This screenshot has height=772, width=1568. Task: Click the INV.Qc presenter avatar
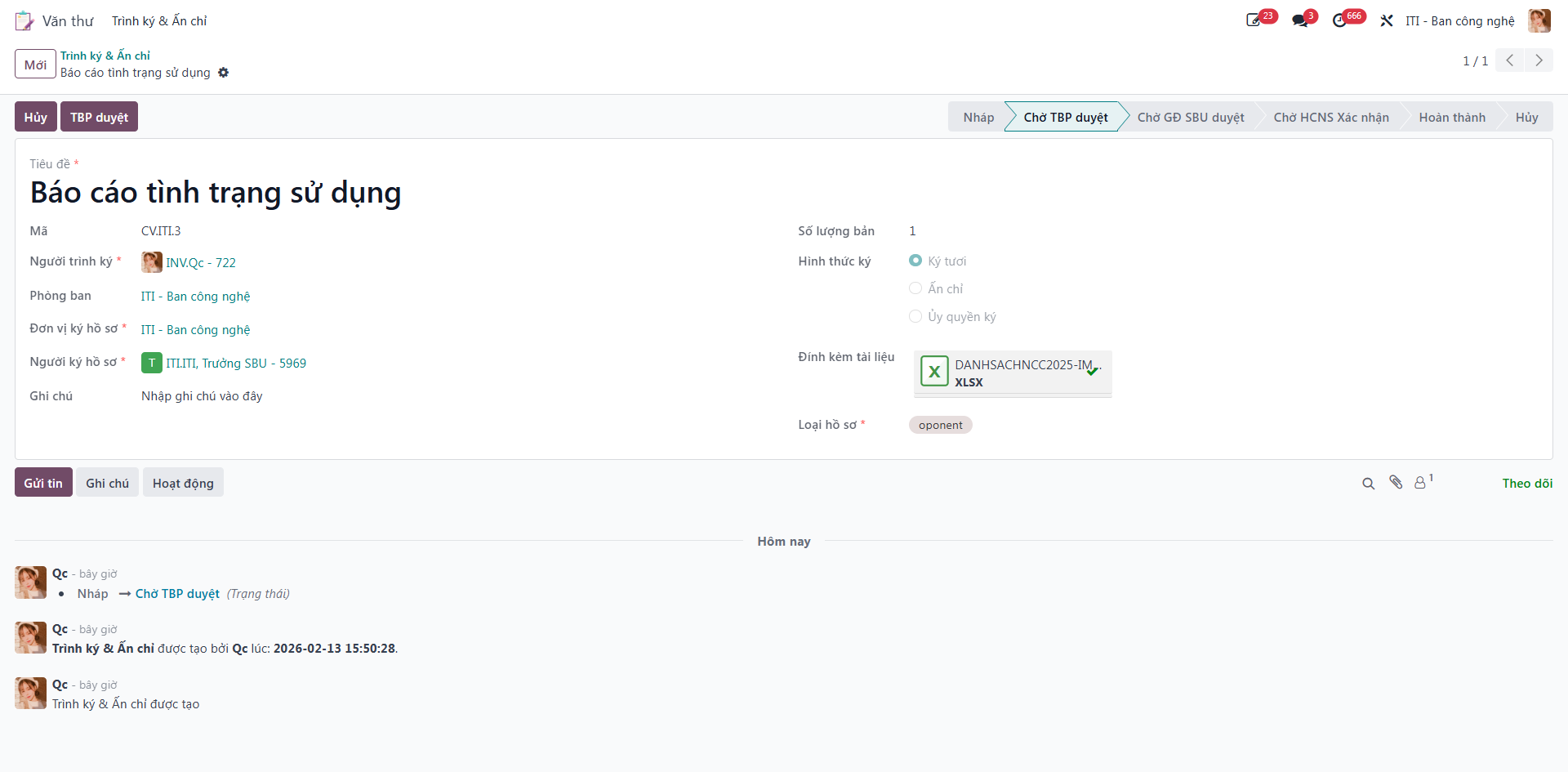coord(151,262)
